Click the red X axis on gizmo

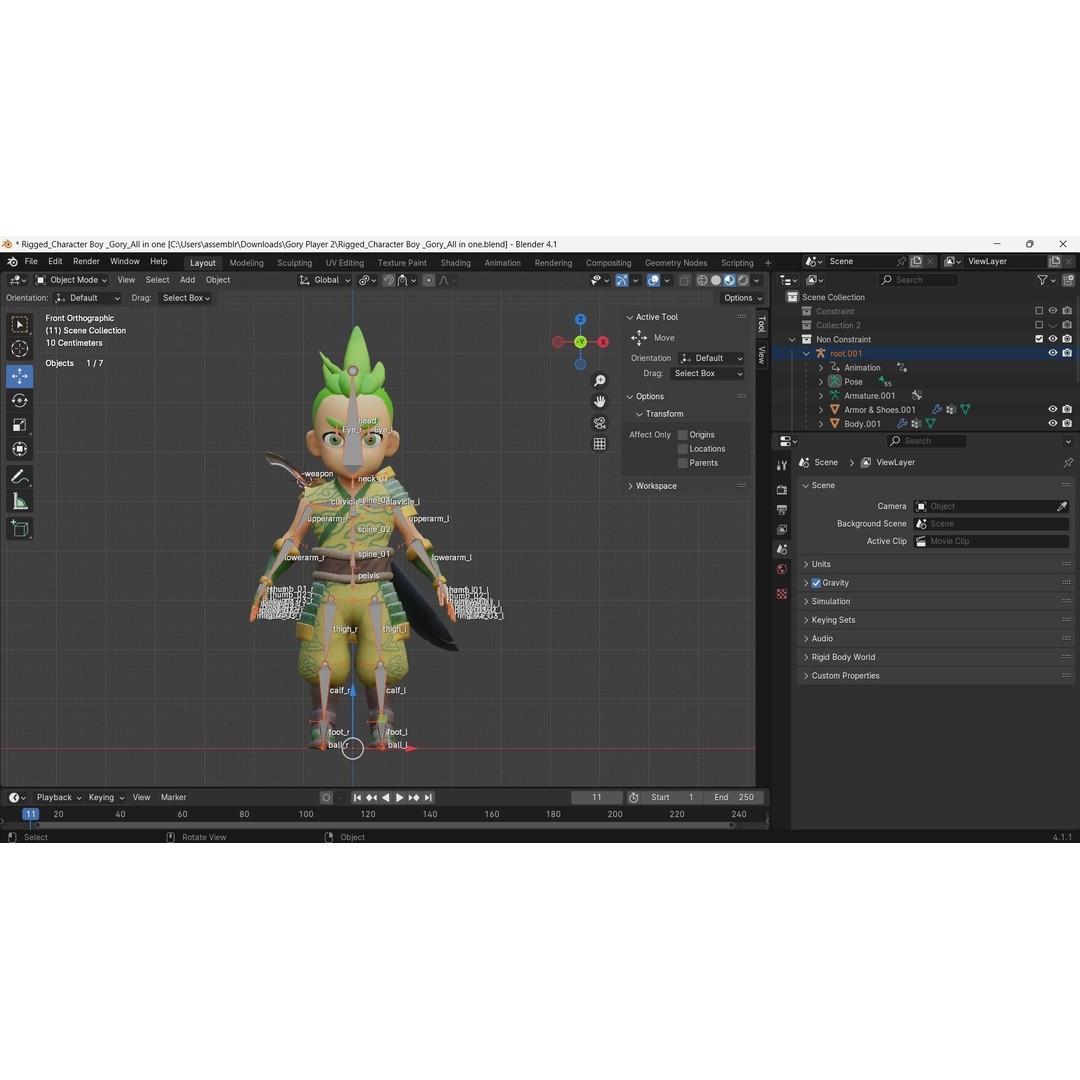pyautogui.click(x=603, y=342)
